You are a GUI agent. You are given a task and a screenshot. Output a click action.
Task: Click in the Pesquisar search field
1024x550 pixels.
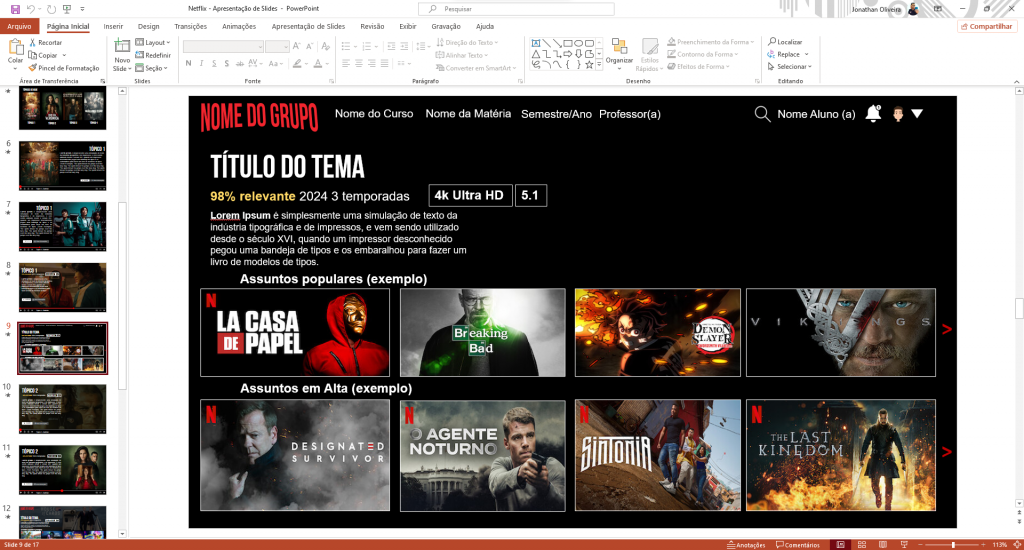(516, 9)
